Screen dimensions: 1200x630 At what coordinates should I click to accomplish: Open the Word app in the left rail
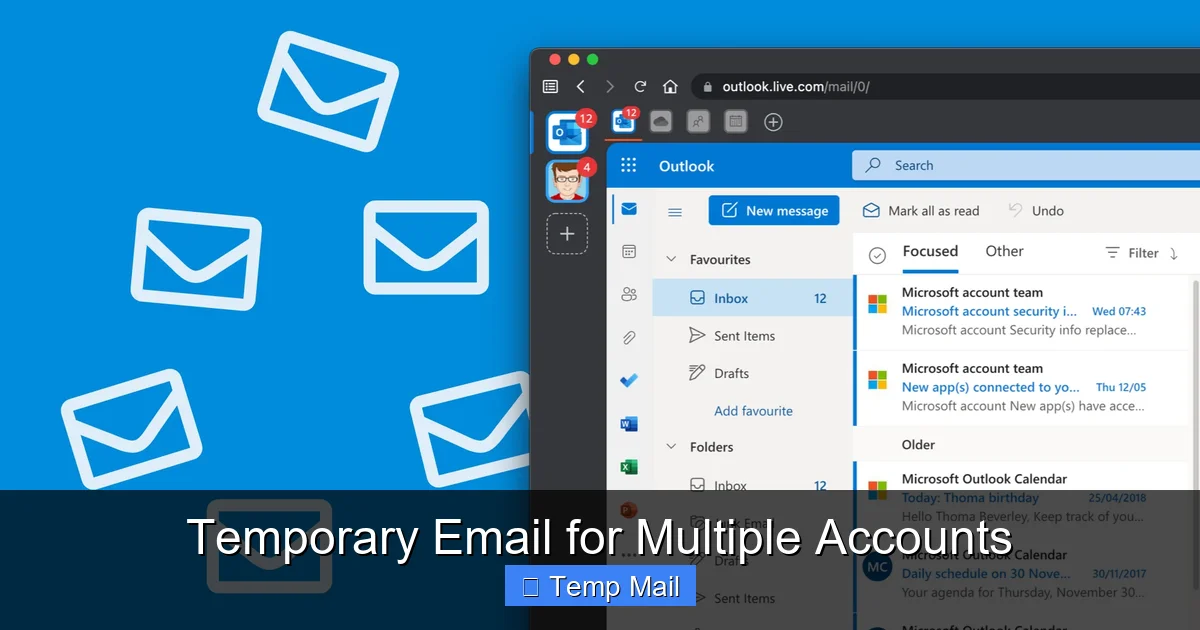point(629,424)
